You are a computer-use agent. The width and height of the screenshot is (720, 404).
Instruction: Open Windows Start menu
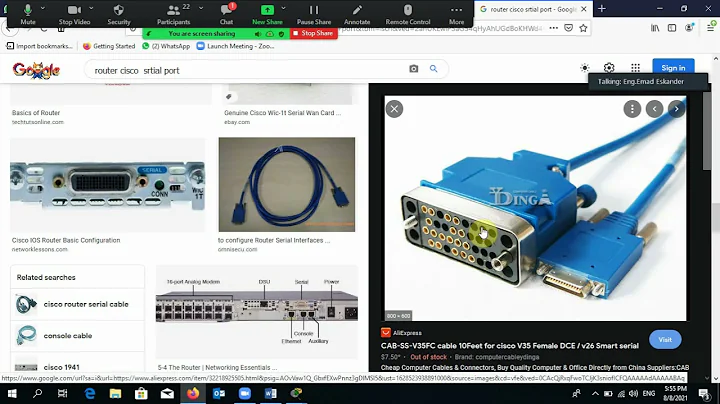click(12, 393)
